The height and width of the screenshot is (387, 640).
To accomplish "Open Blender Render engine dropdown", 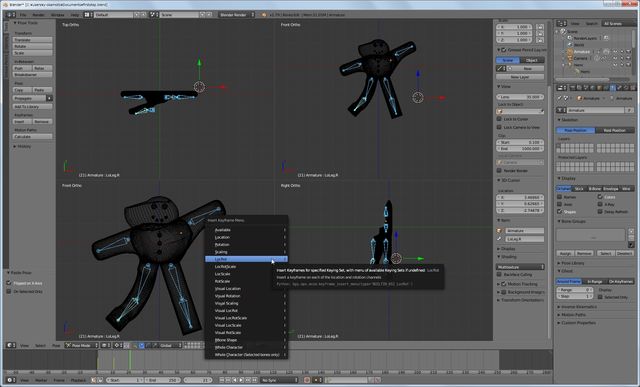I will [237, 15].
